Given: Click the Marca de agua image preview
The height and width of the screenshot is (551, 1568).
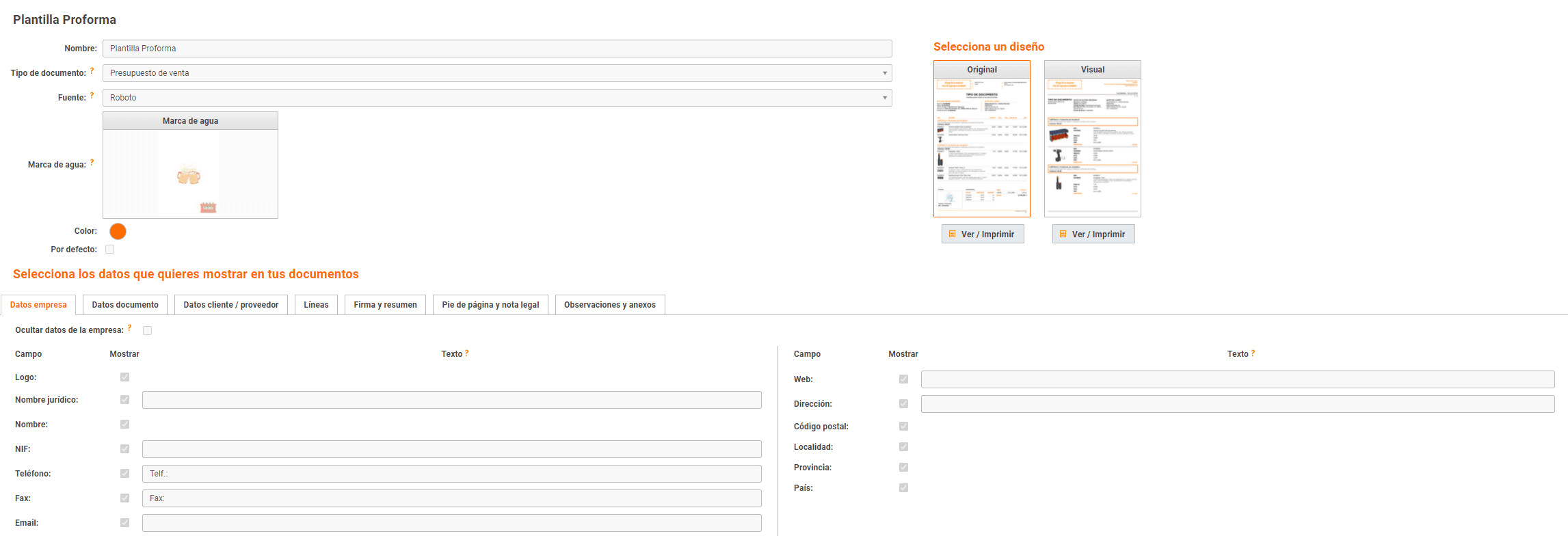Looking at the screenshot, I should (190, 174).
